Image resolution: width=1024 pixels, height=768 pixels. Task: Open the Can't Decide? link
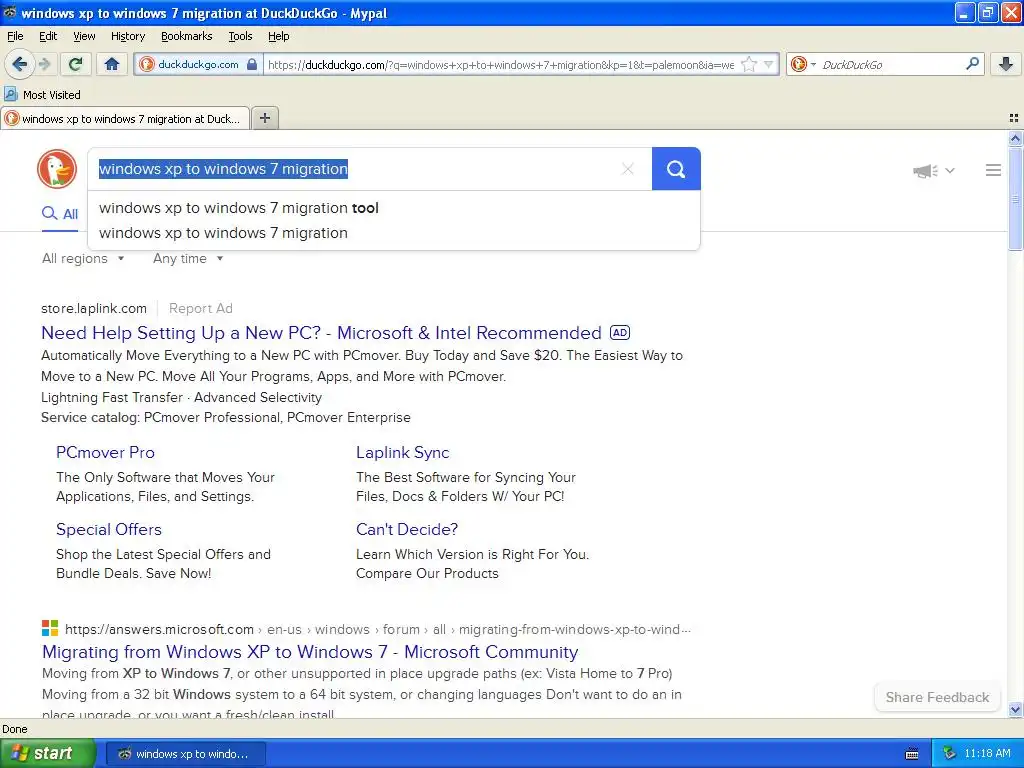(x=407, y=530)
